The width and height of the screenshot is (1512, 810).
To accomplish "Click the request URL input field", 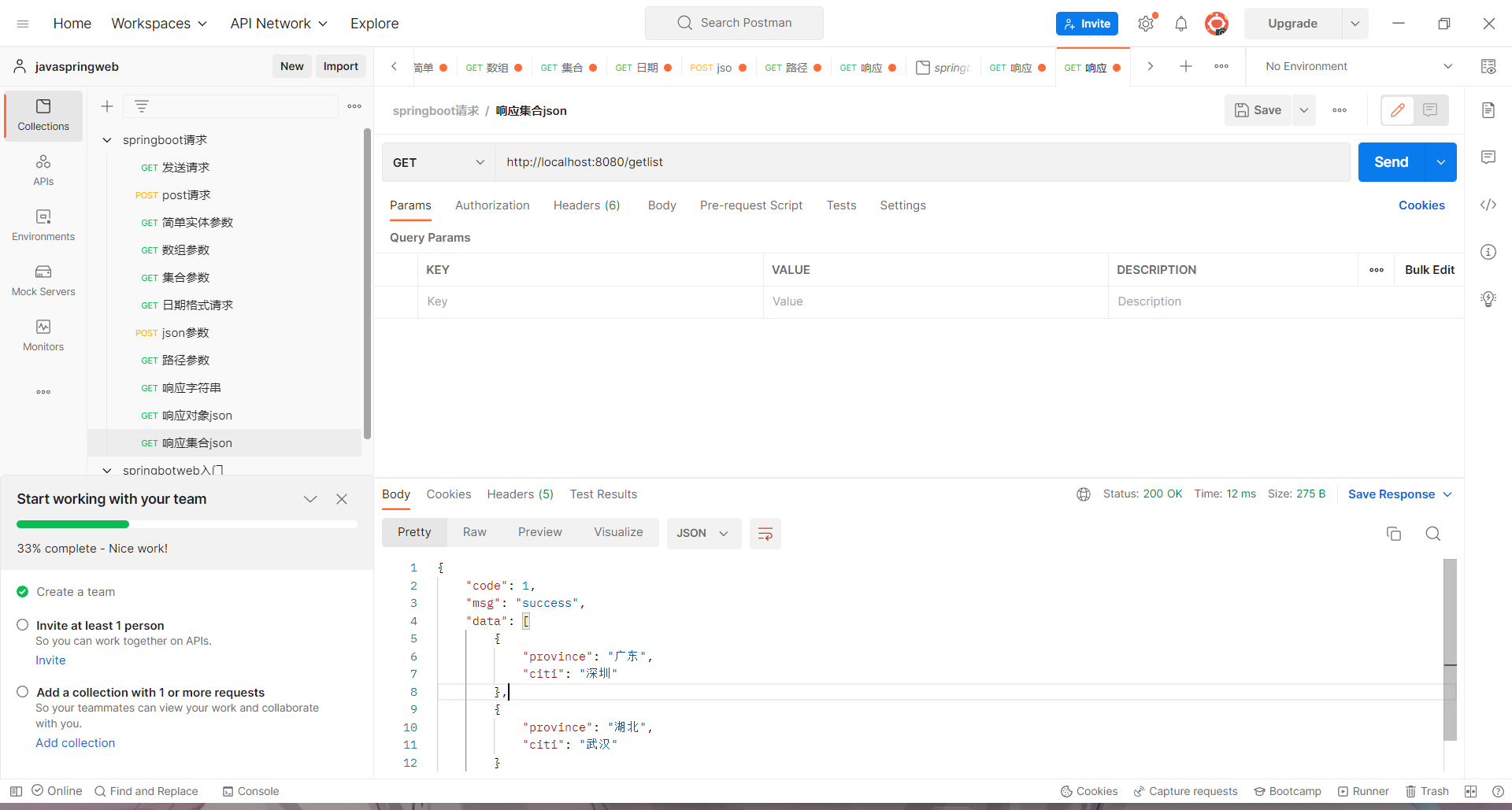I will coord(921,162).
